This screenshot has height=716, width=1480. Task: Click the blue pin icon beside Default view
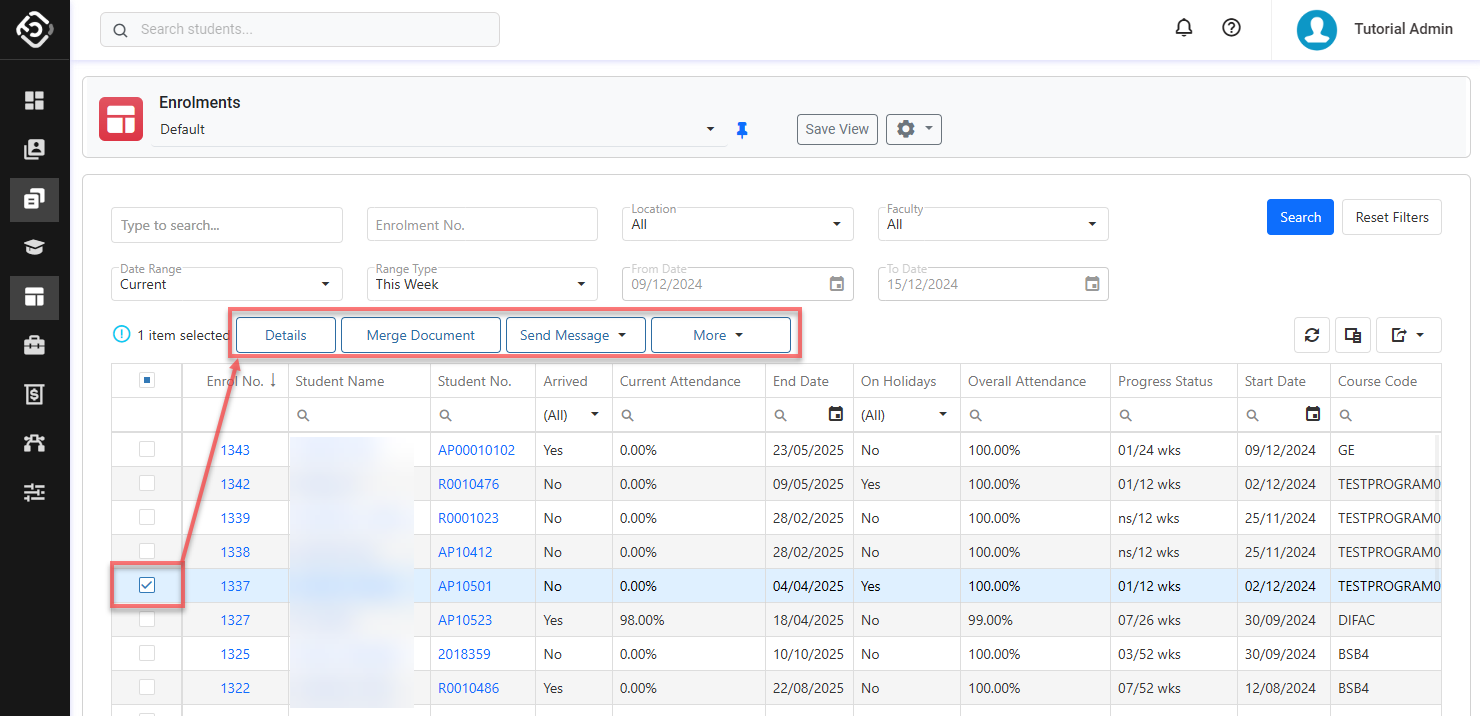coord(742,130)
